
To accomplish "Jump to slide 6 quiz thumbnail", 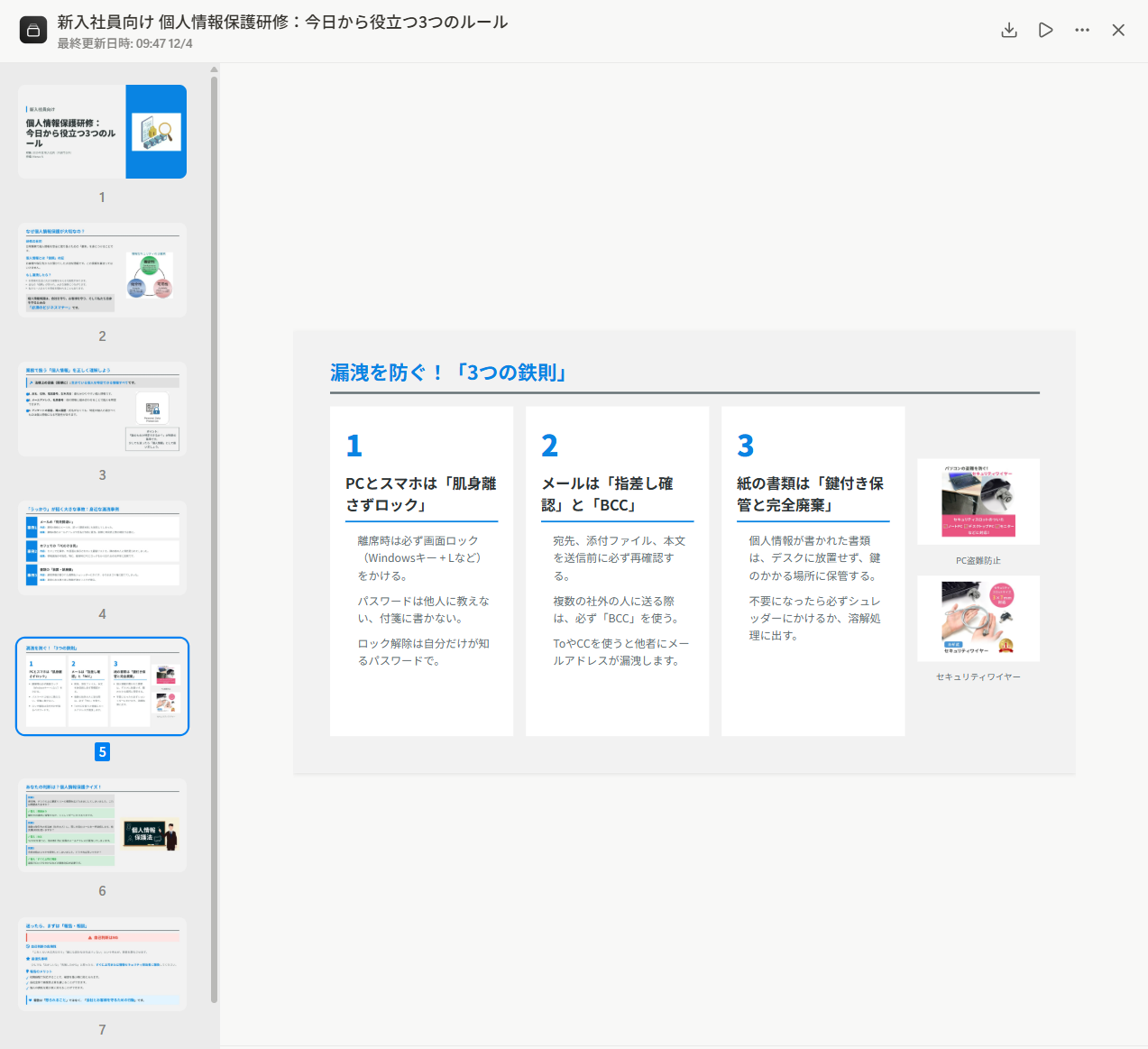I will tap(102, 825).
